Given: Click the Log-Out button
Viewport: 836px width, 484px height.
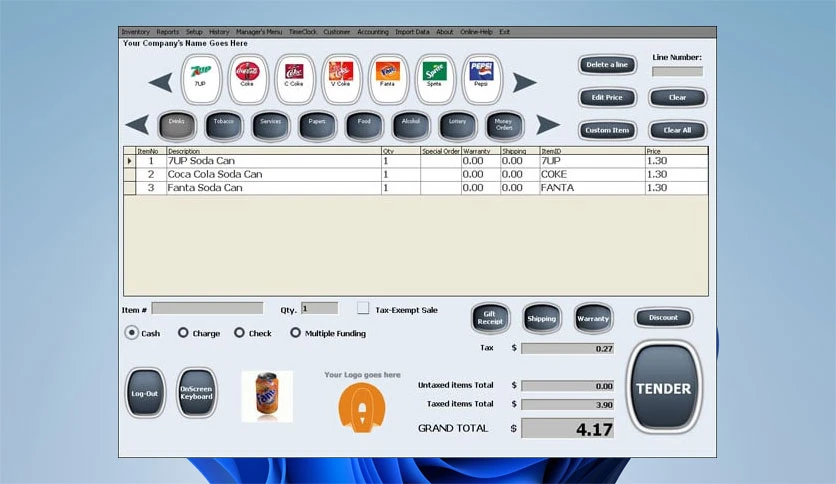Looking at the screenshot, I should [145, 393].
